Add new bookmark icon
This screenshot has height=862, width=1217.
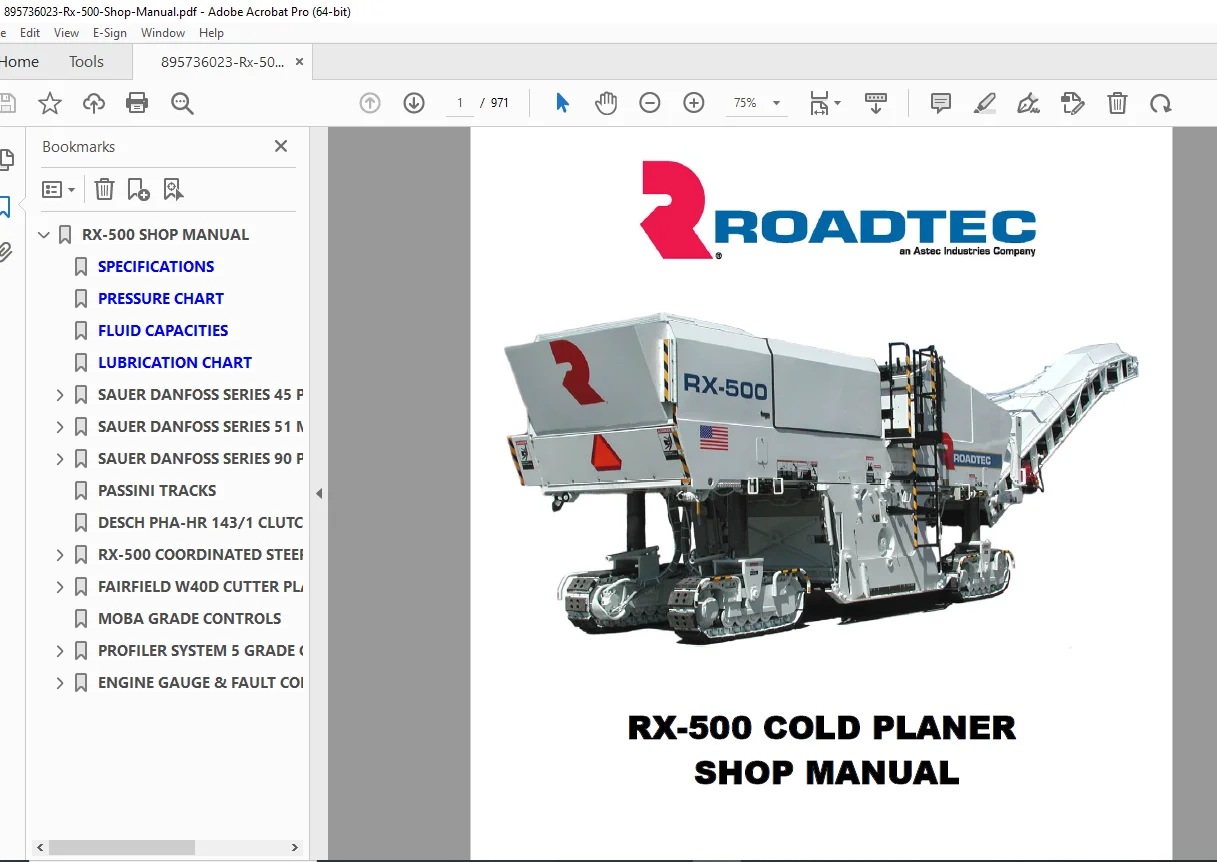[139, 189]
